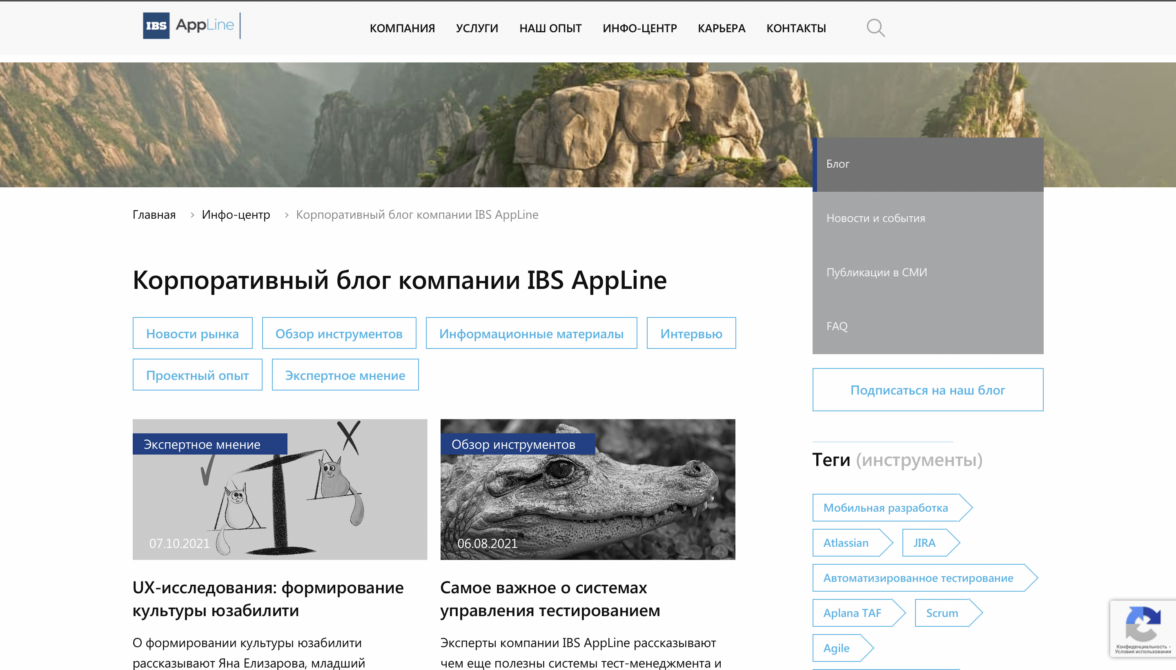Filter by Проектный опыт category
This screenshot has height=670, width=1176.
click(197, 375)
